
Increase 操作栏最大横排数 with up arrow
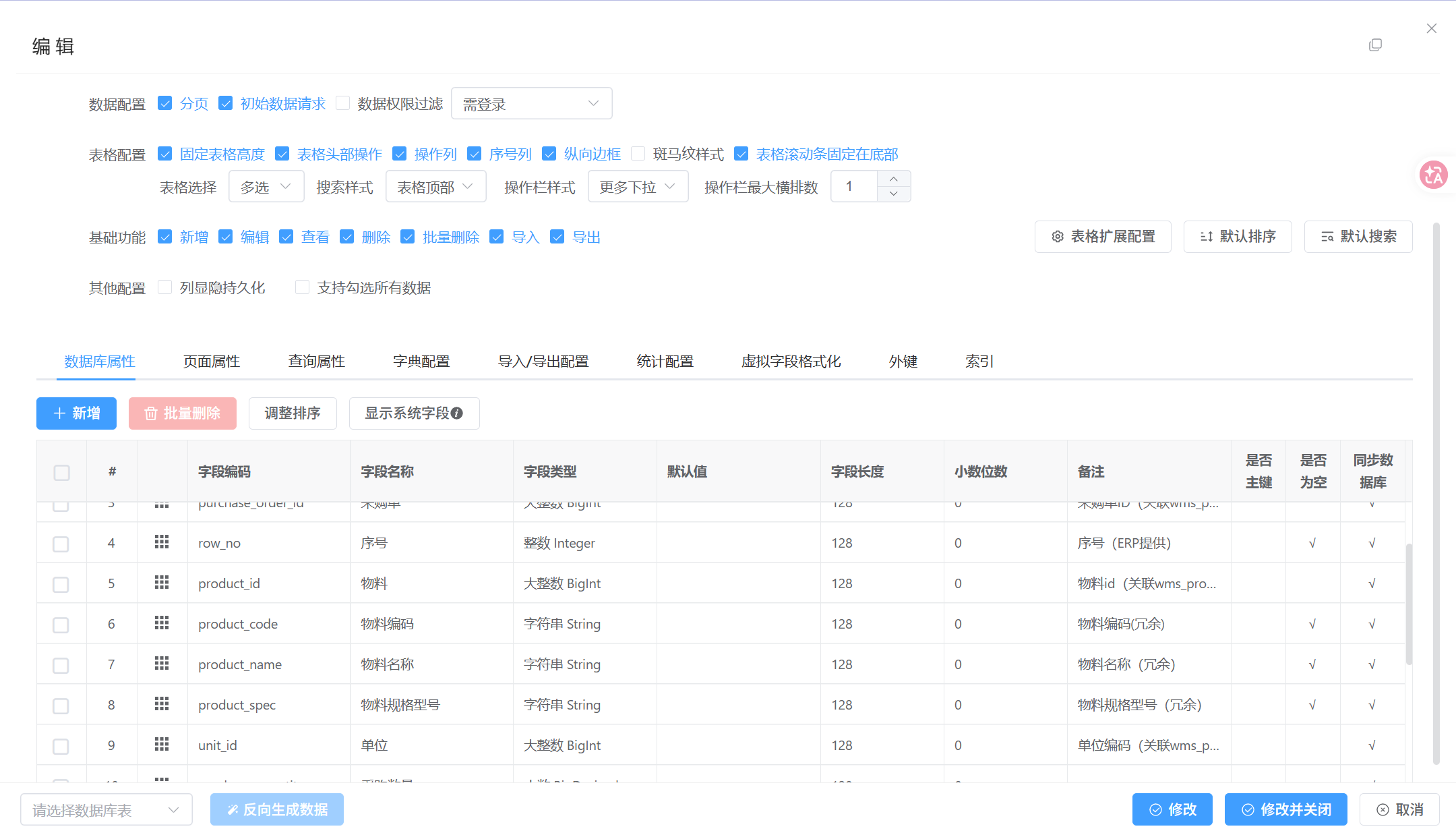pos(894,179)
